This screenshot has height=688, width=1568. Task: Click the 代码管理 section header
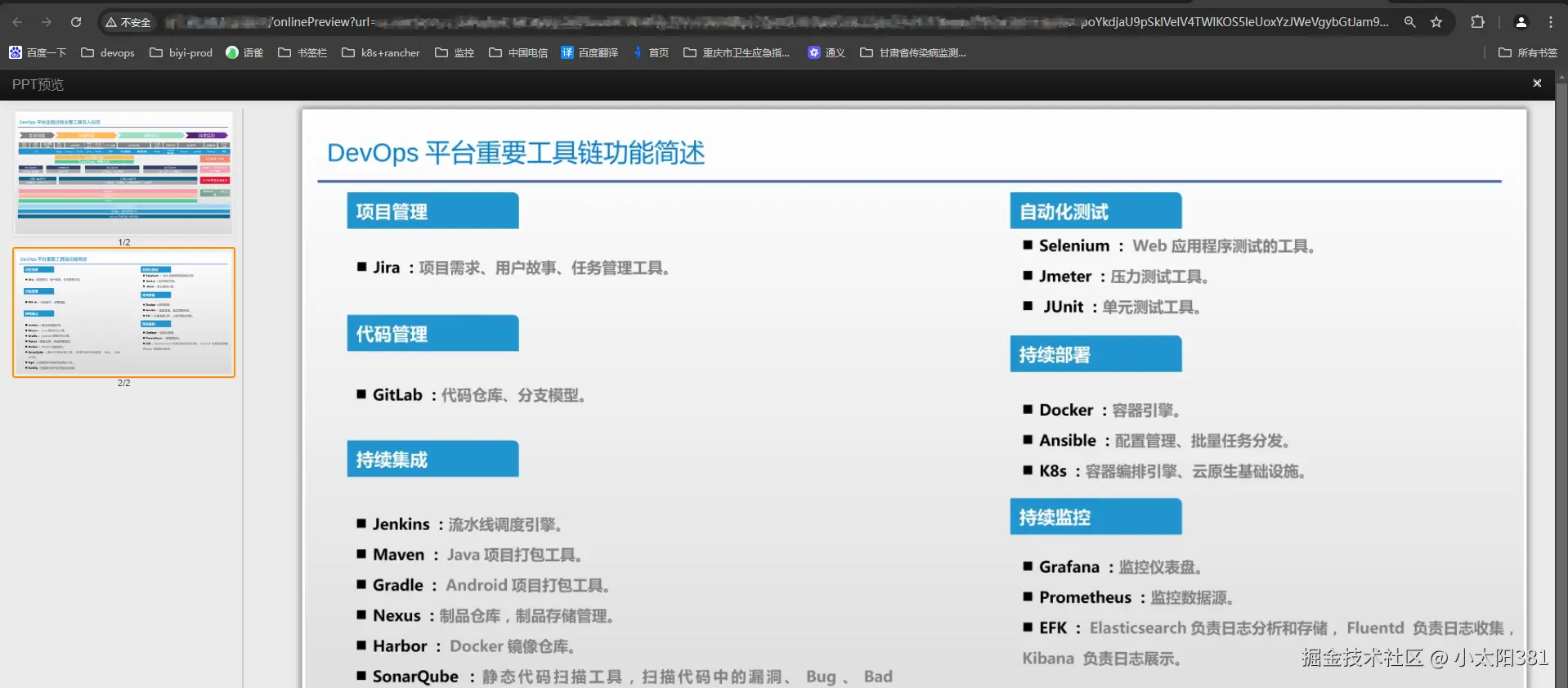point(432,333)
